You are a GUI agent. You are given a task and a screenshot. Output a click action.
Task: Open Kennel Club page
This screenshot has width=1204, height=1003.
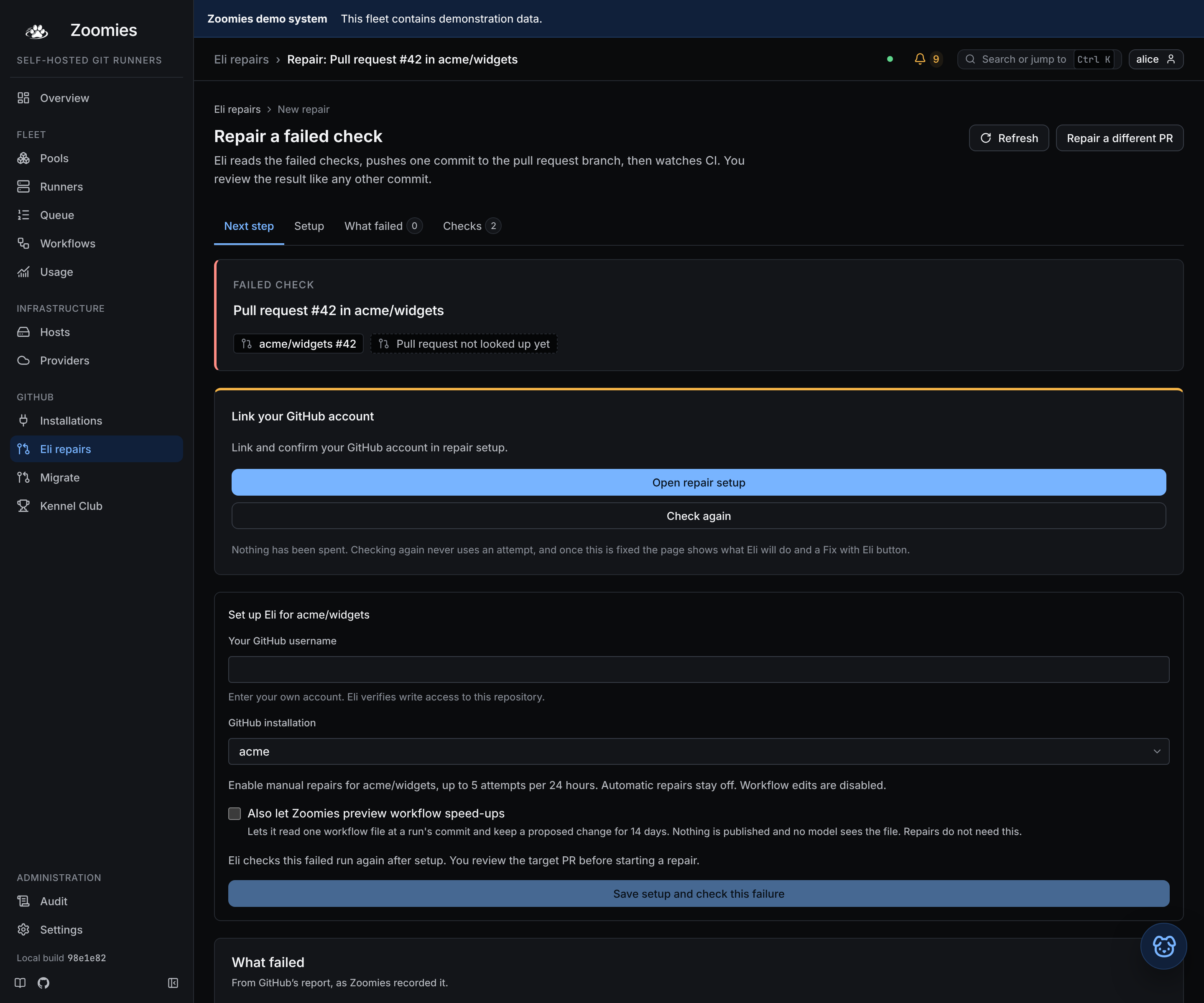(96, 506)
